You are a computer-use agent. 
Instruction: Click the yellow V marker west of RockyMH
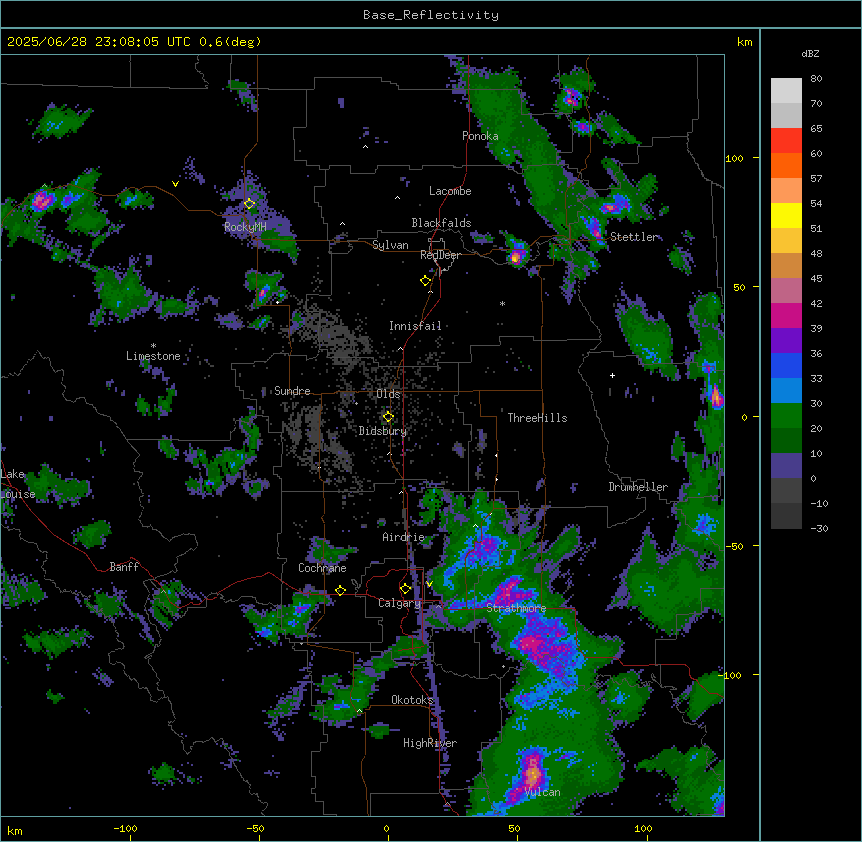click(x=175, y=184)
